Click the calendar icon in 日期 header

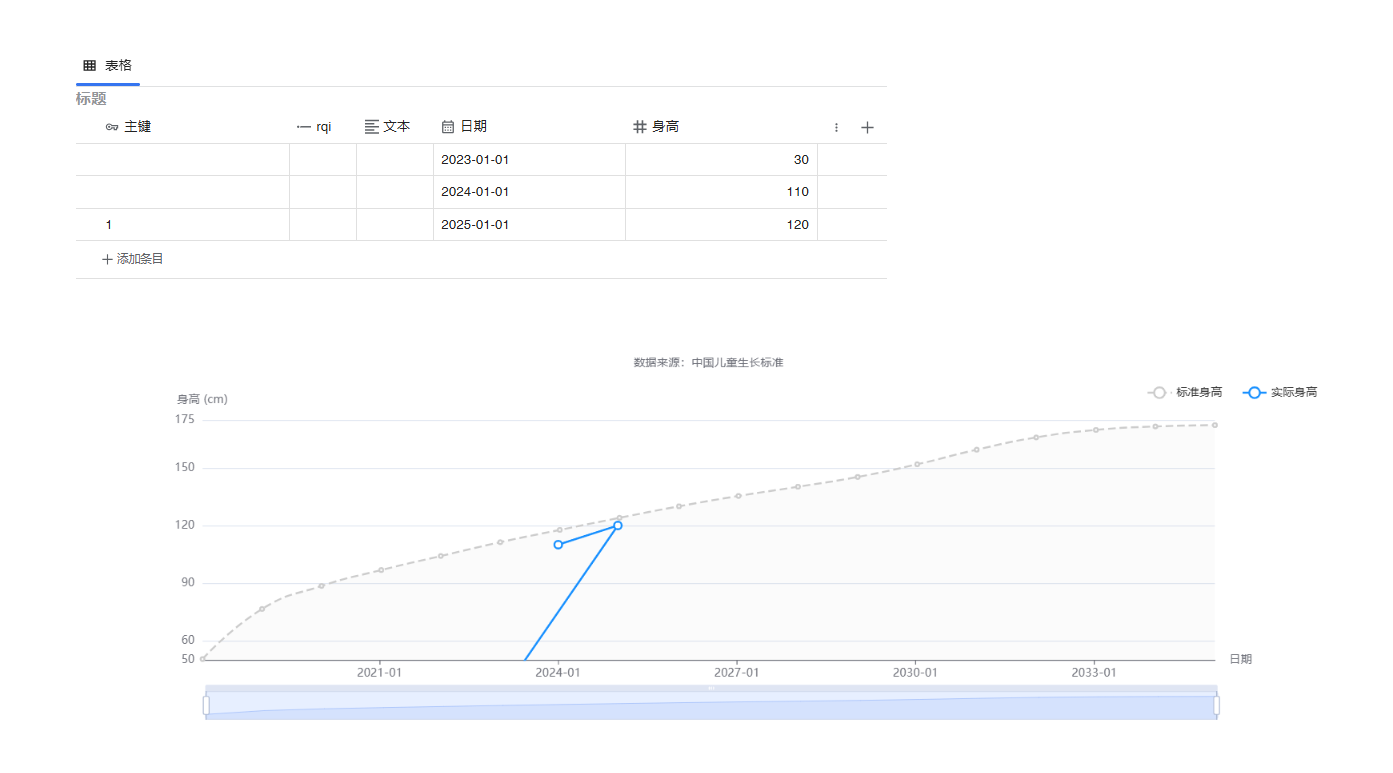click(x=448, y=127)
